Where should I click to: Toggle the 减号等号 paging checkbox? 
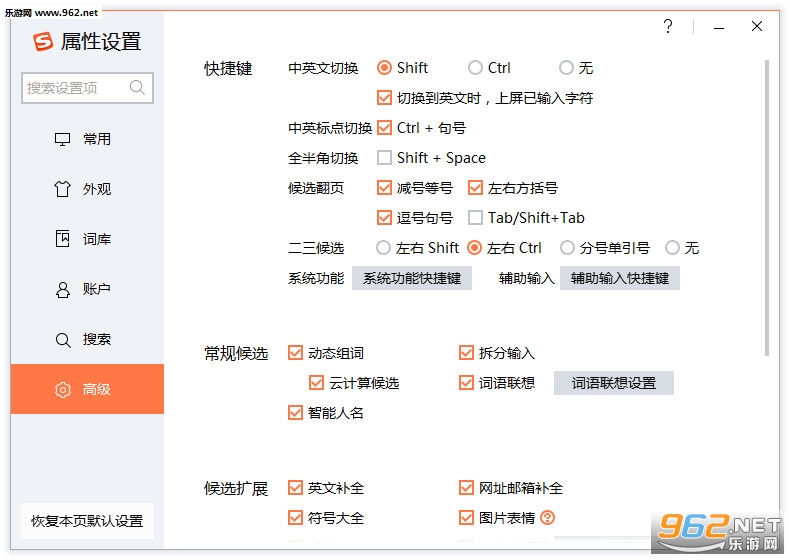[x=384, y=188]
